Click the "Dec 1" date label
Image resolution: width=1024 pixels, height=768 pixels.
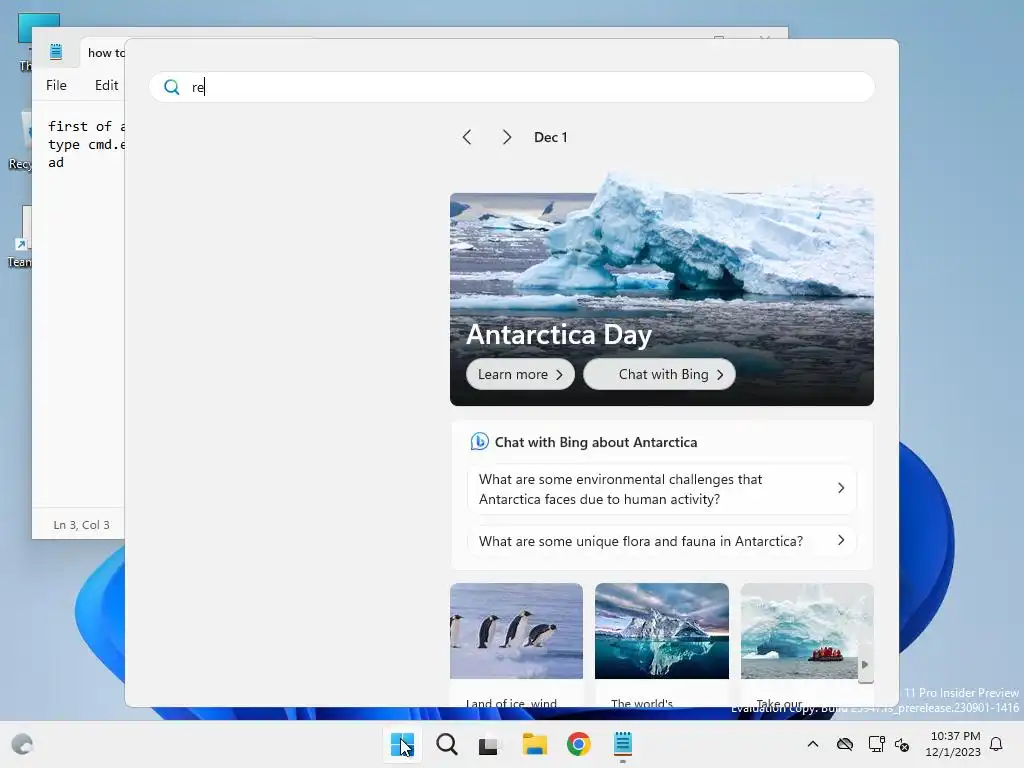pyautogui.click(x=551, y=137)
